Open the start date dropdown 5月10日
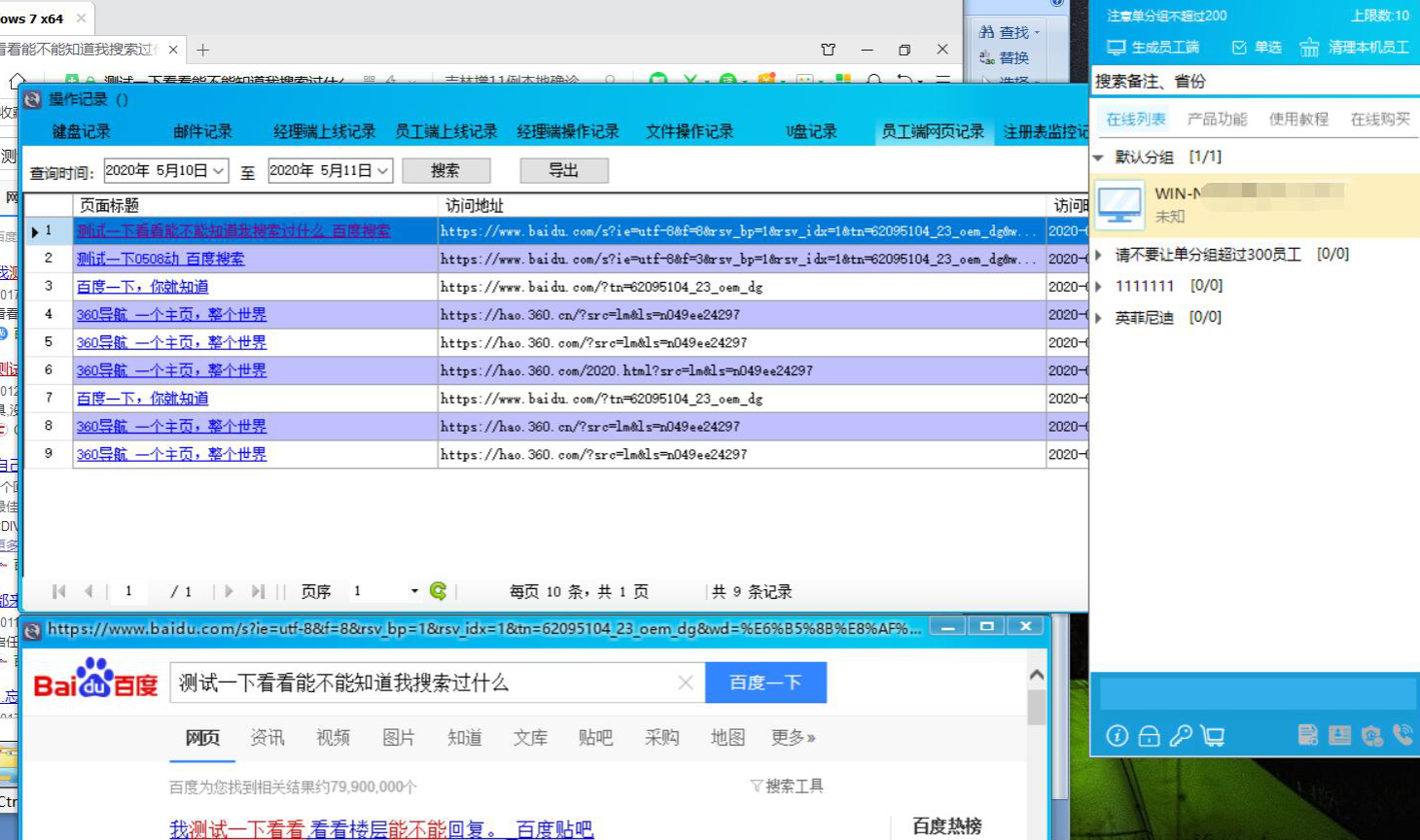 (219, 171)
